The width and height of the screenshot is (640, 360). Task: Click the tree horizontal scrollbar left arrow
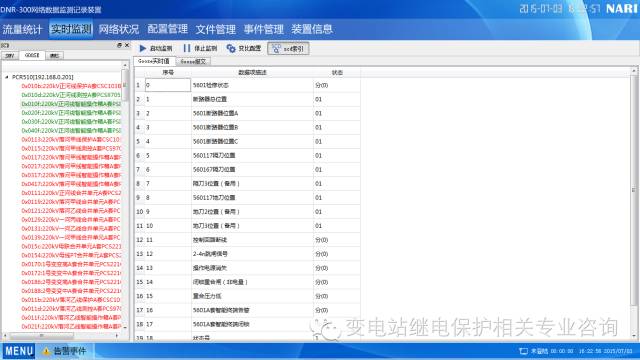pyautogui.click(x=4, y=336)
